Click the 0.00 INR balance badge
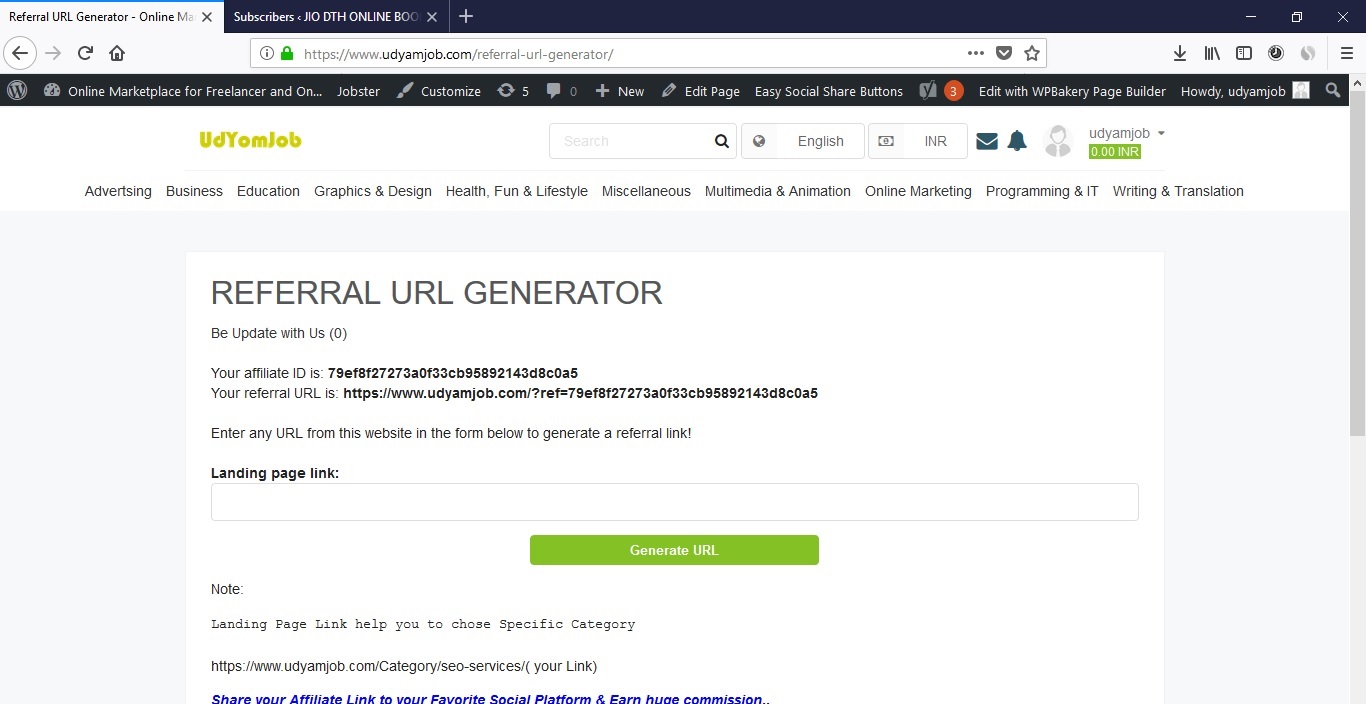Image resolution: width=1366 pixels, height=704 pixels. pos(1115,152)
